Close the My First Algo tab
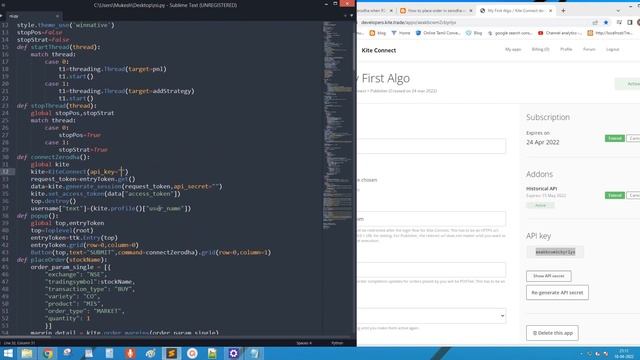 coord(550,11)
